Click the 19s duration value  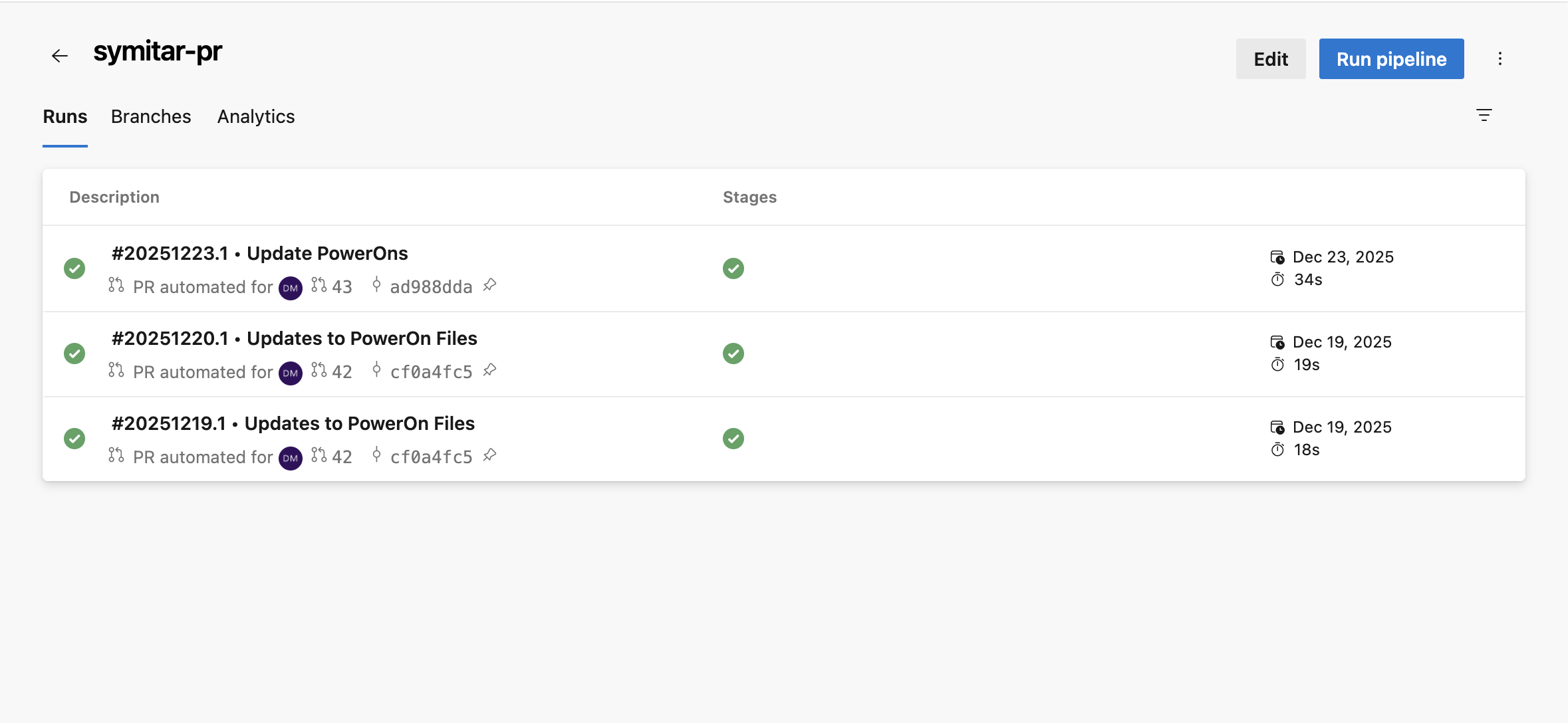coord(1307,365)
